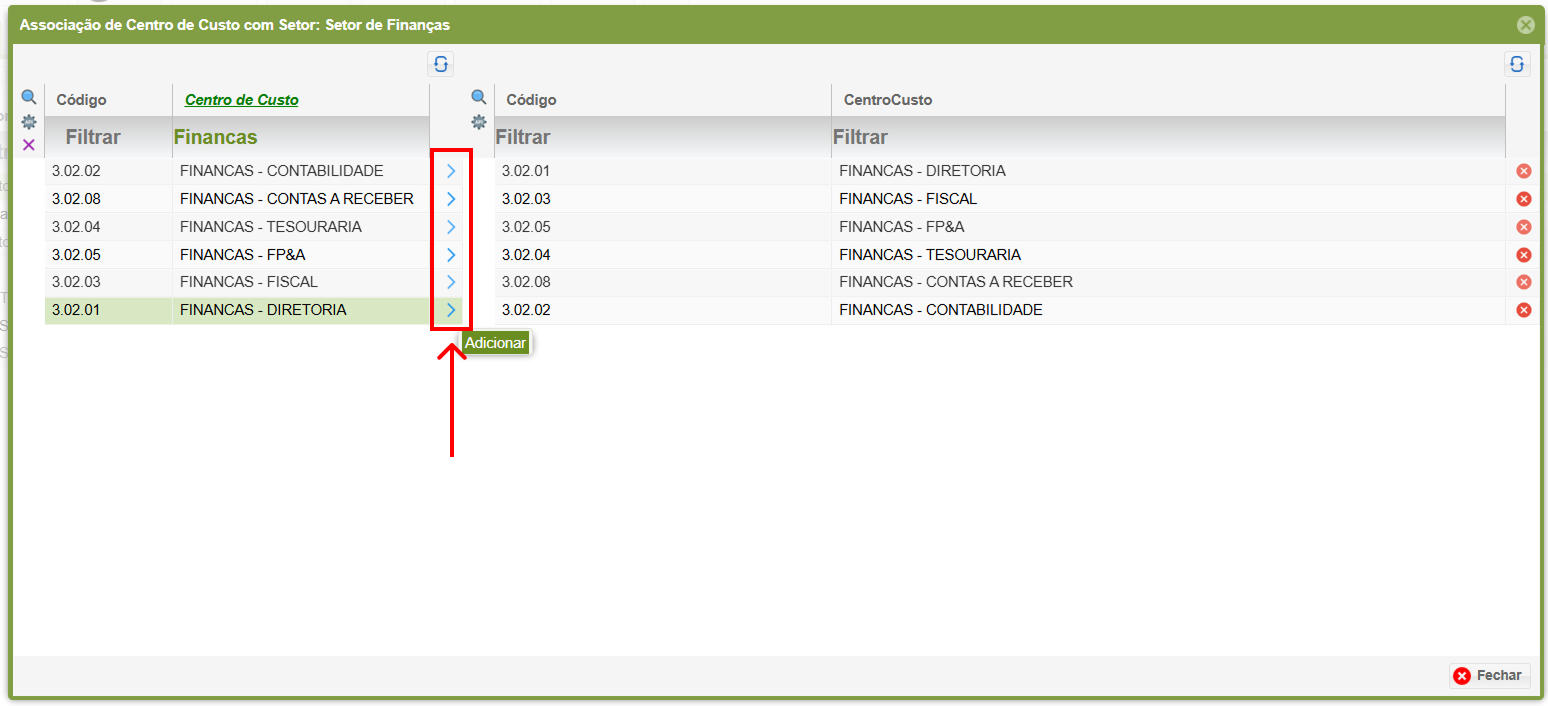
Task: Click the right table search magnifier icon
Action: point(479,97)
